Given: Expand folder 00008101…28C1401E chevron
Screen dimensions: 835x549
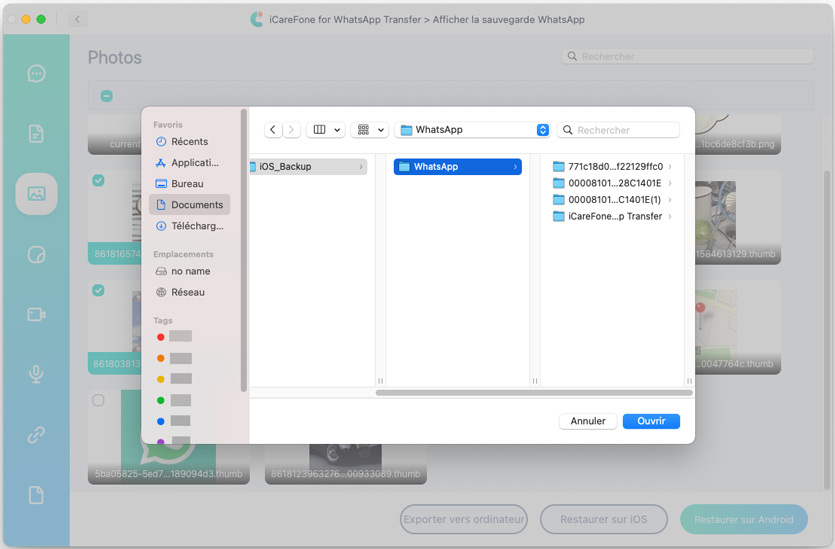Looking at the screenshot, I should (670, 183).
